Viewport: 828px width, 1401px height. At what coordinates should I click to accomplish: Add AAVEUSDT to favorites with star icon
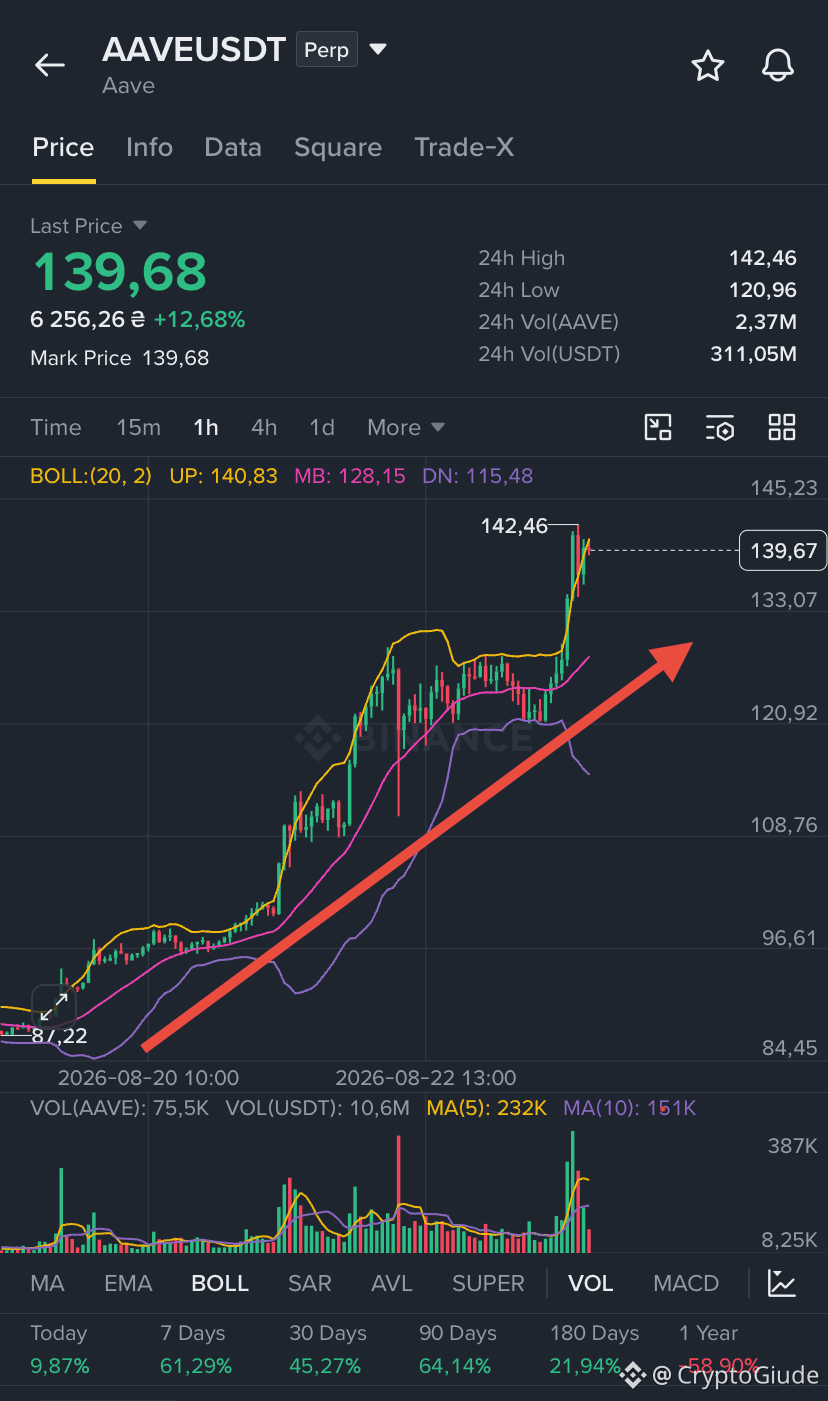(708, 66)
